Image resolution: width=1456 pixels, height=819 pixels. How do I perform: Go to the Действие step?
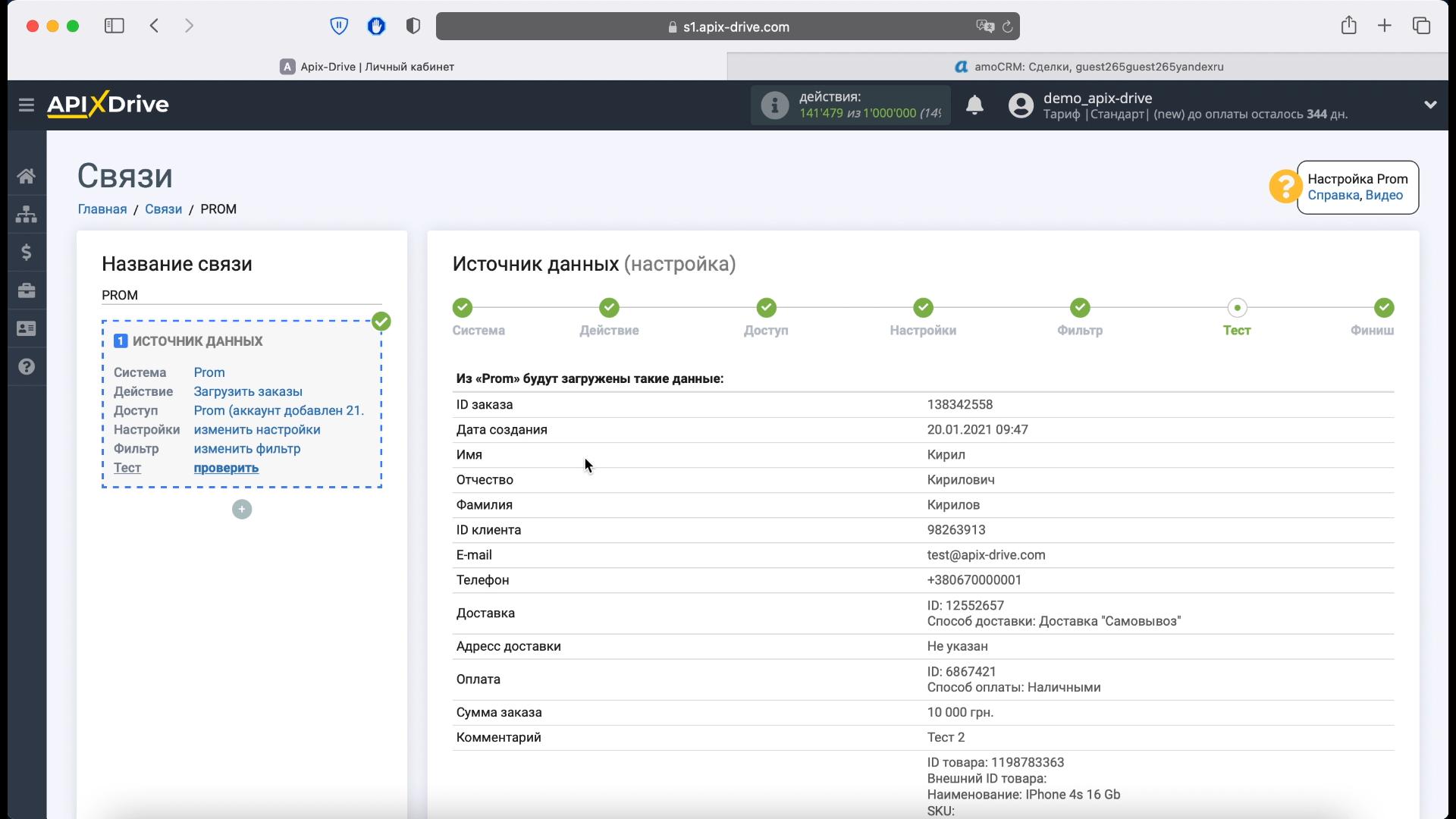pyautogui.click(x=609, y=308)
